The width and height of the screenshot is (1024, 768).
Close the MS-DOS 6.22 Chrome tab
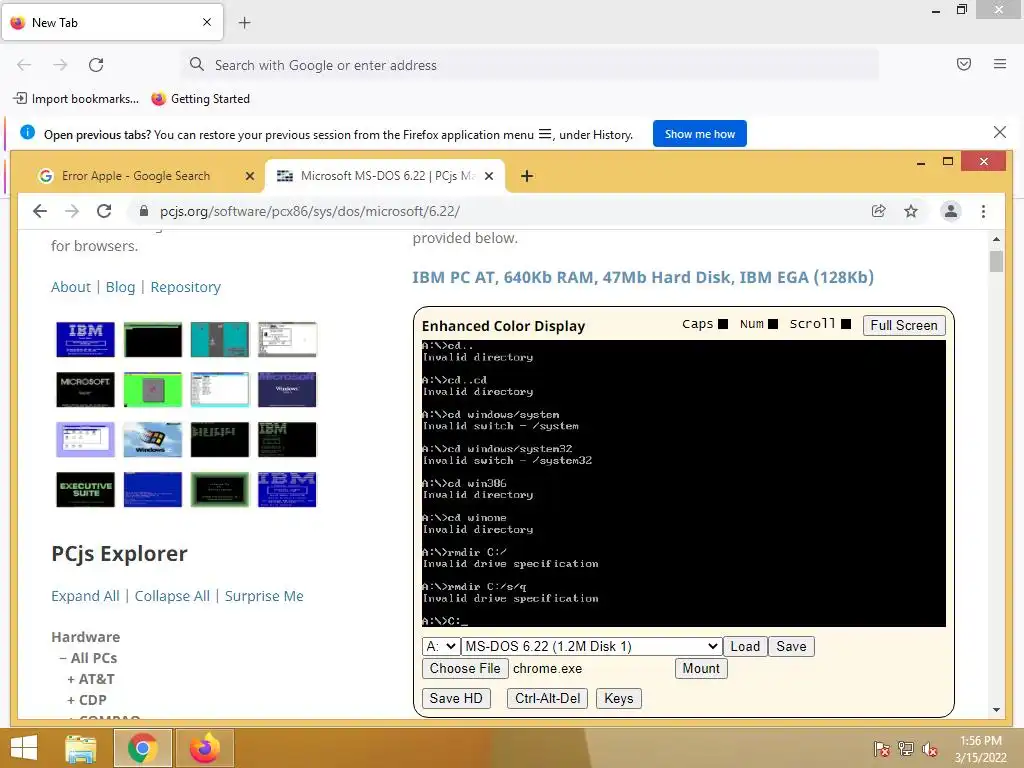pos(488,176)
